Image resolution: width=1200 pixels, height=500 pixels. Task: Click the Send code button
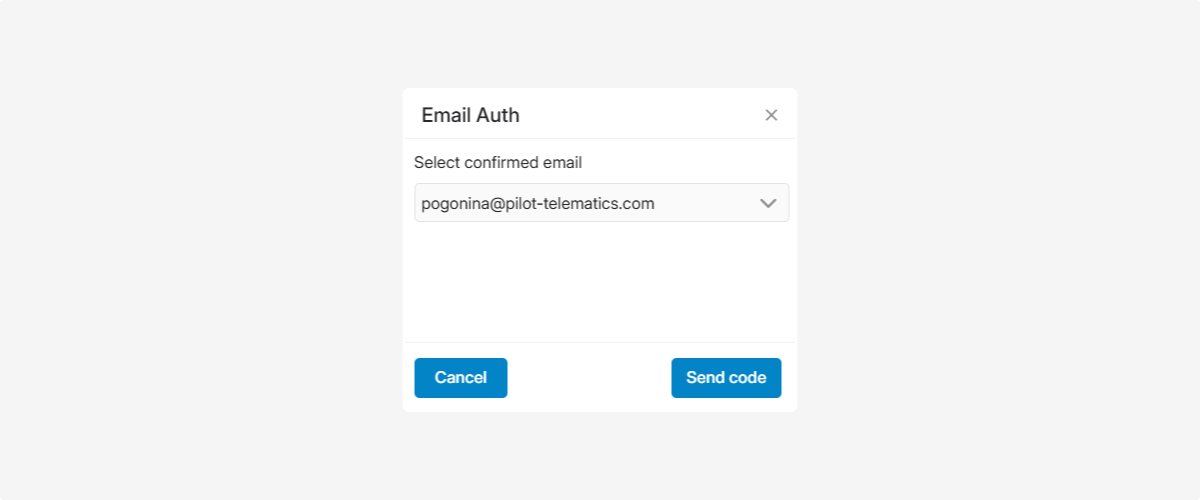726,378
